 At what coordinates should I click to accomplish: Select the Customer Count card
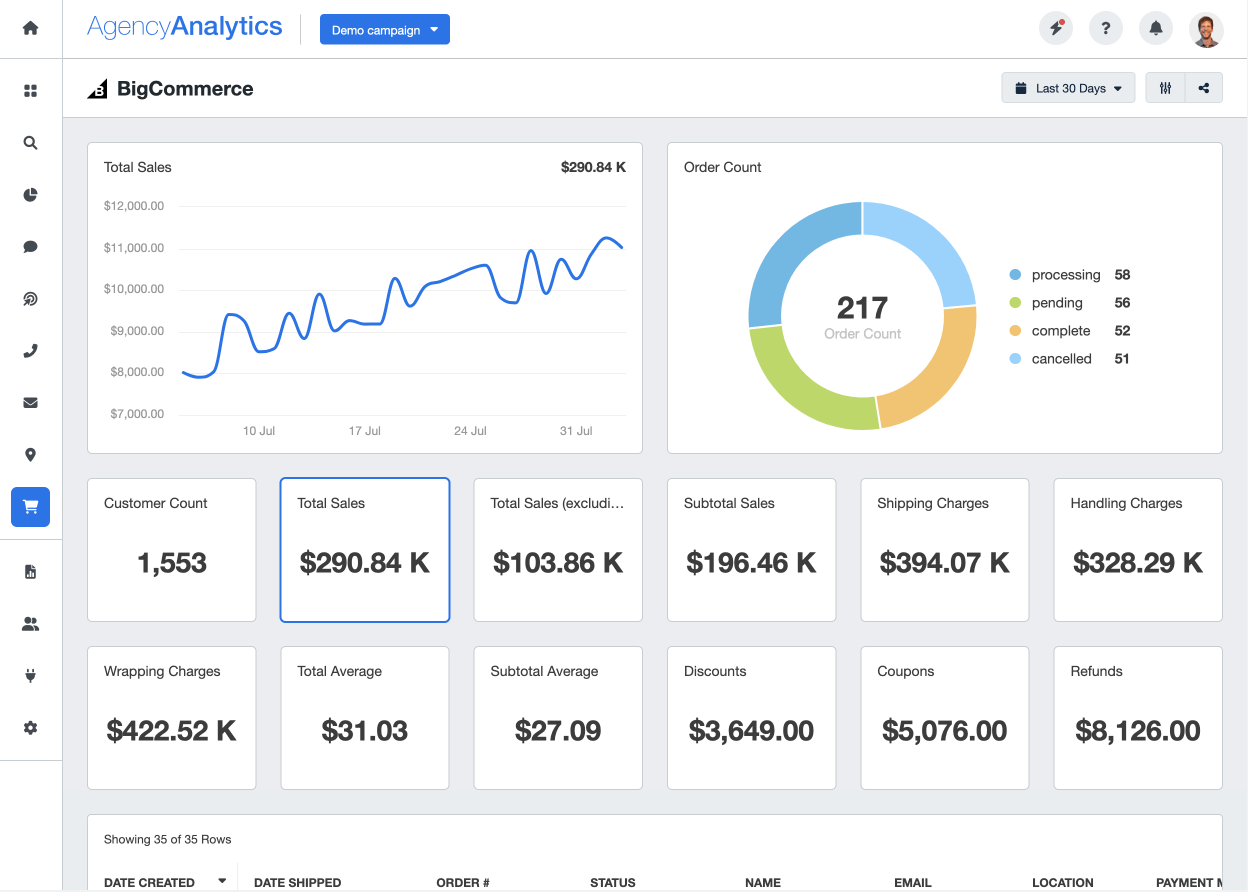[172, 550]
